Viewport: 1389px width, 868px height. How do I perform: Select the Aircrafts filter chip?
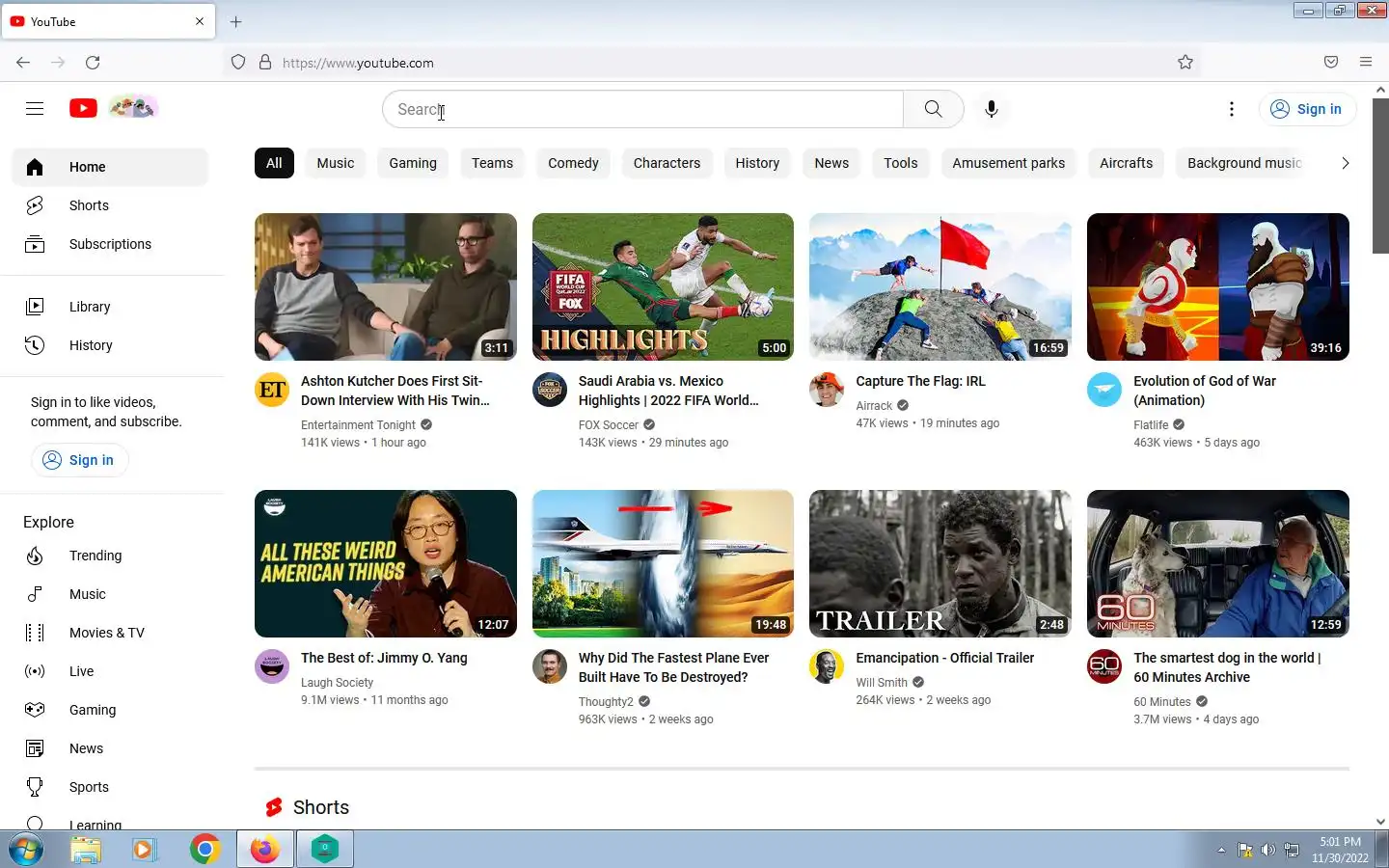click(1126, 163)
